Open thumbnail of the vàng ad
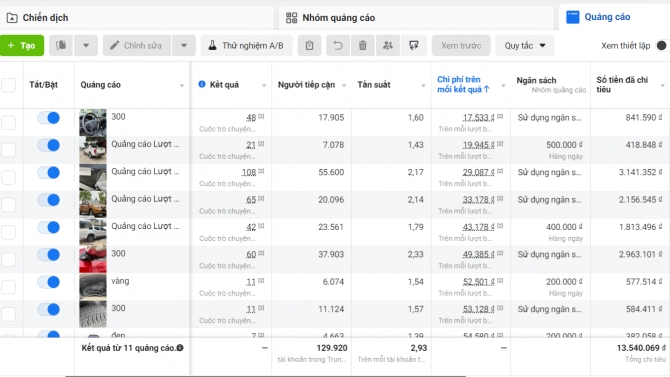This screenshot has height=377, width=670. pyautogui.click(x=93, y=286)
